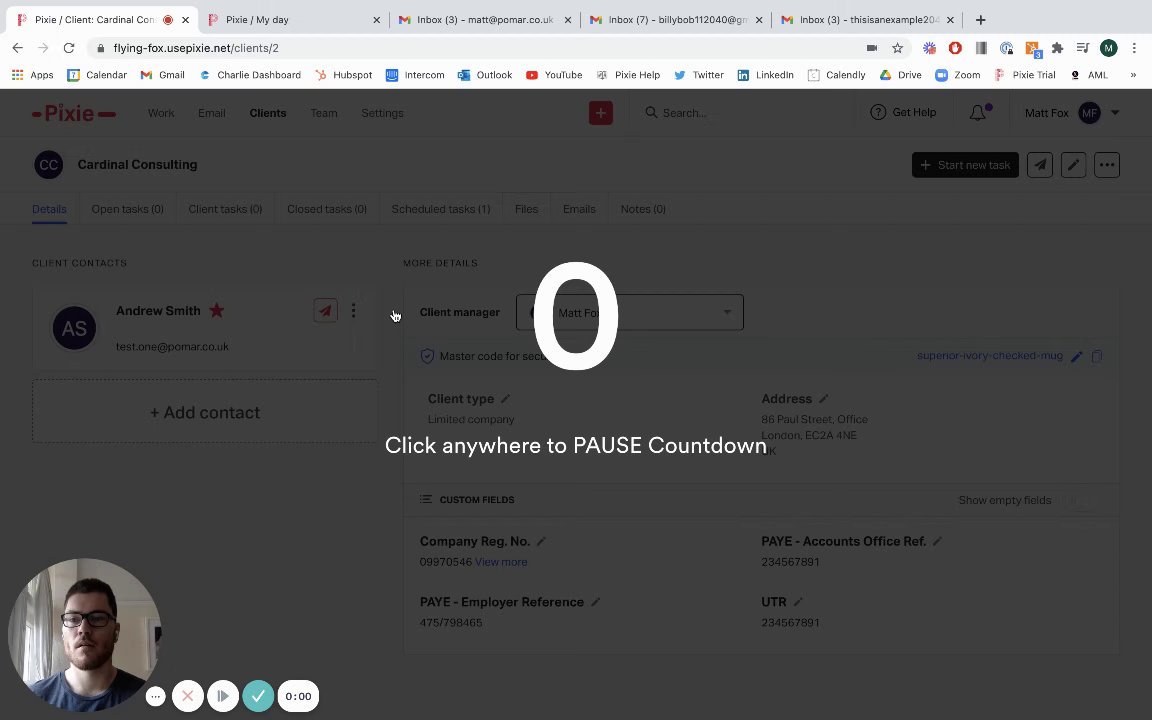Follow the View more link for Company Reg. No.
Viewport: 1152px width, 720px height.
coord(501,562)
